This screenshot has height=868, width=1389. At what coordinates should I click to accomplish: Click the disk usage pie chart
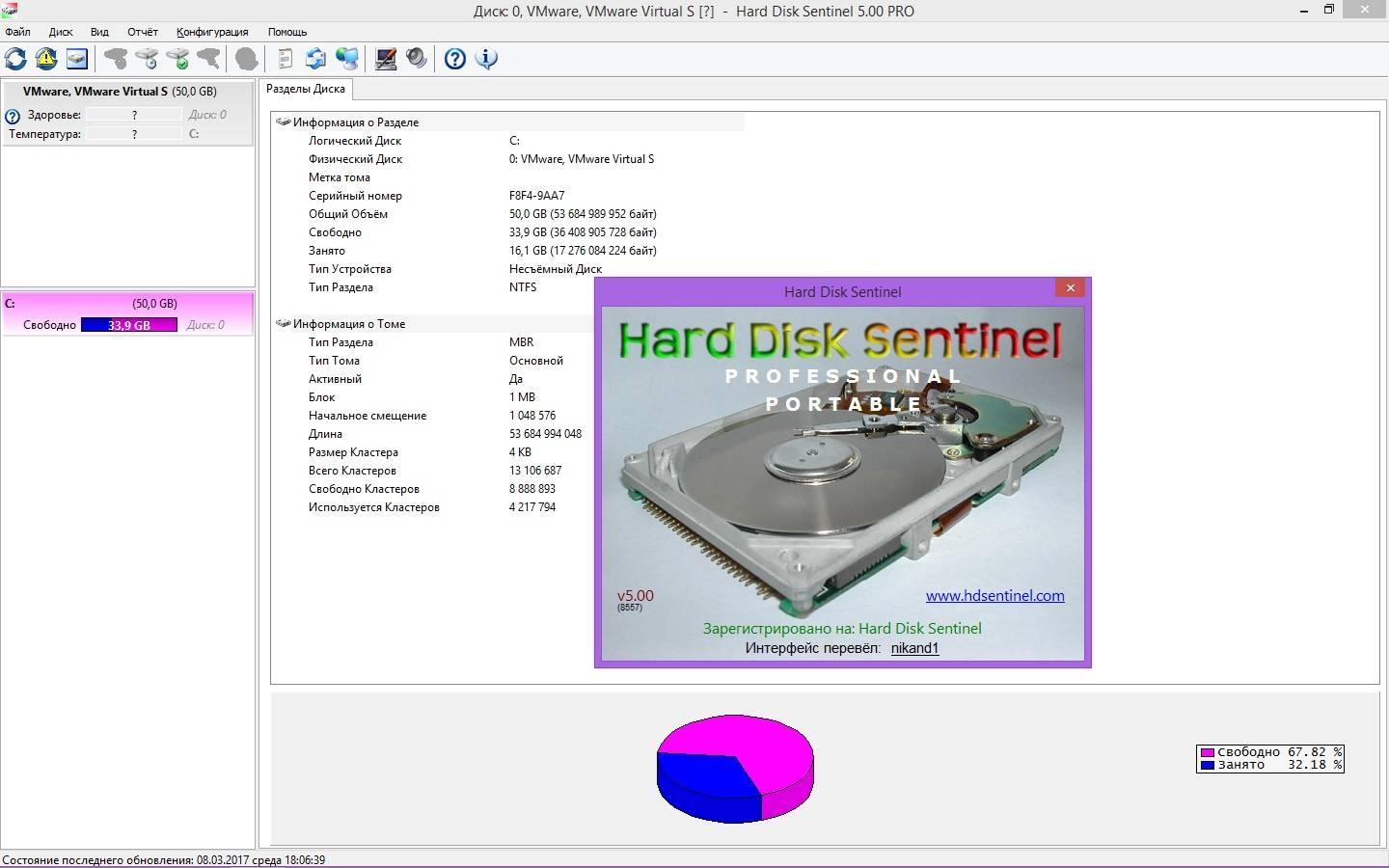point(735,769)
